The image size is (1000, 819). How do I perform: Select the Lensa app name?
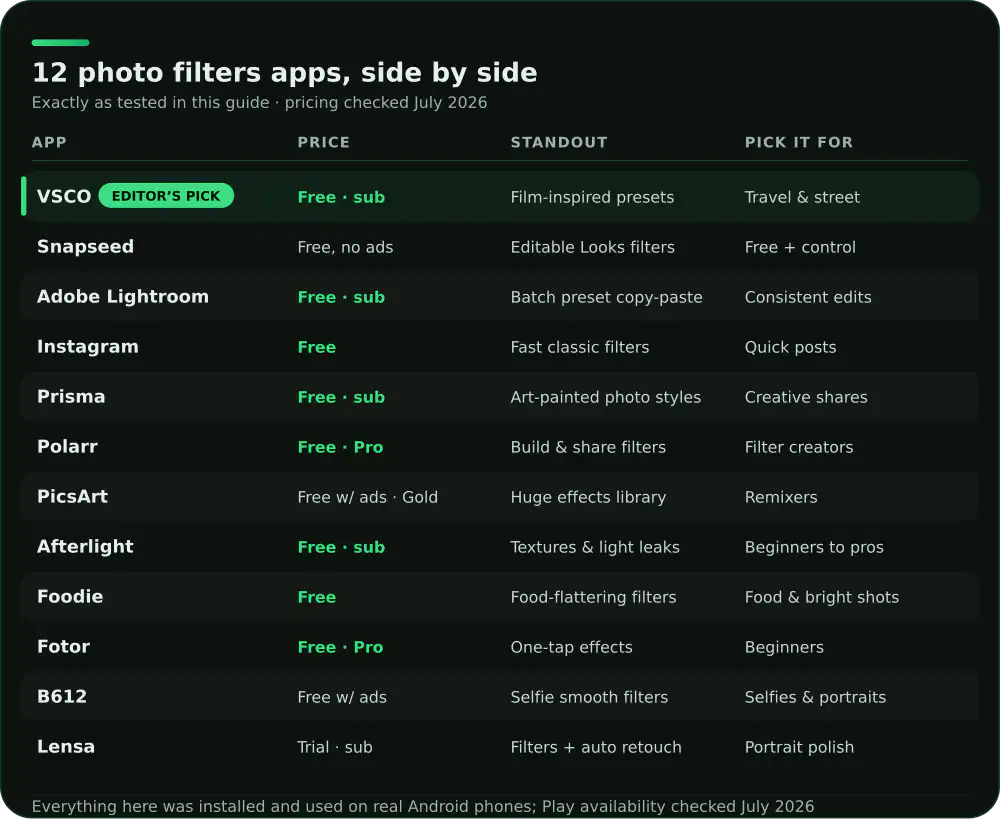(x=66, y=746)
